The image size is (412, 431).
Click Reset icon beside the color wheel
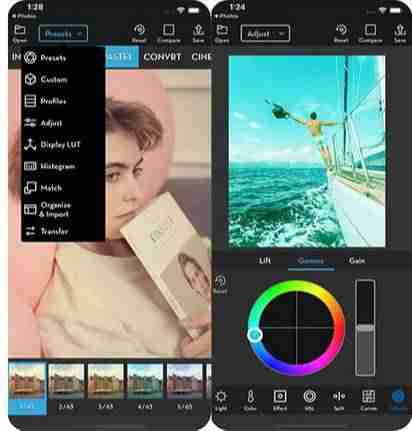click(x=220, y=284)
